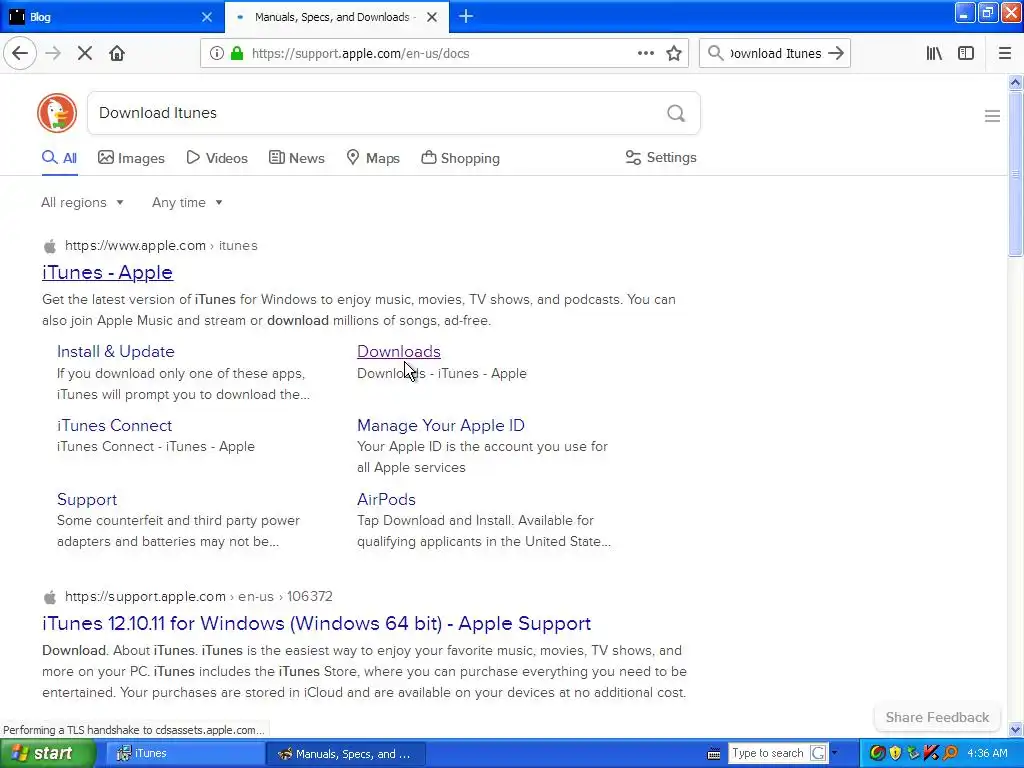Click the https://www.apple.com › itunes URL
This screenshot has width=1024, height=768.
coord(161,246)
